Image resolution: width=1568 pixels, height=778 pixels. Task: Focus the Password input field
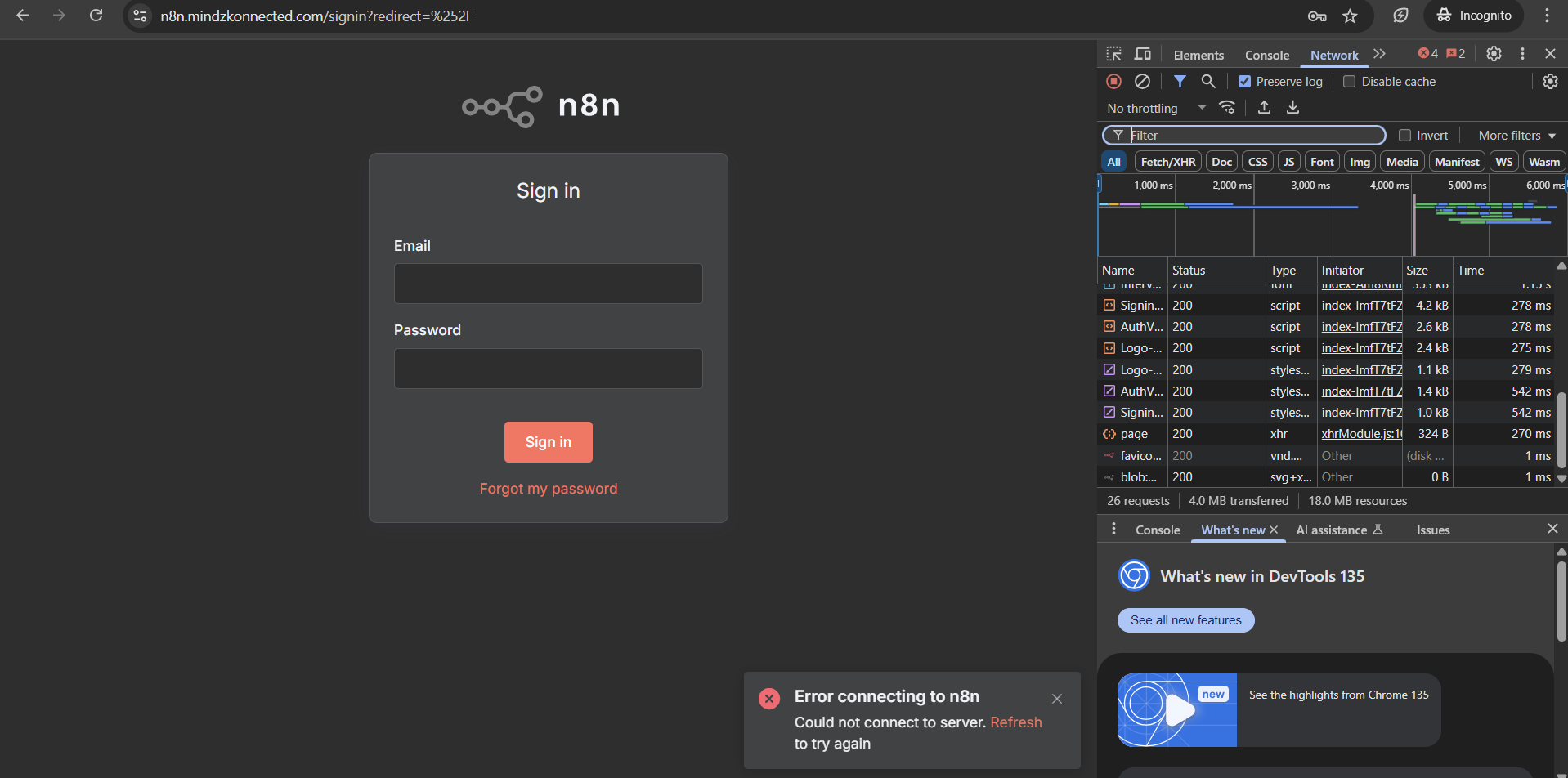549,369
